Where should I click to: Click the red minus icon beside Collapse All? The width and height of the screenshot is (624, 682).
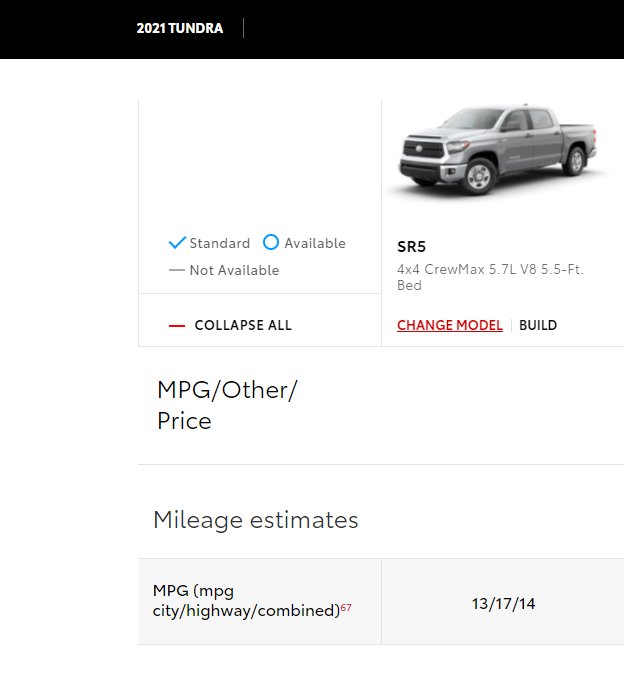(x=177, y=325)
